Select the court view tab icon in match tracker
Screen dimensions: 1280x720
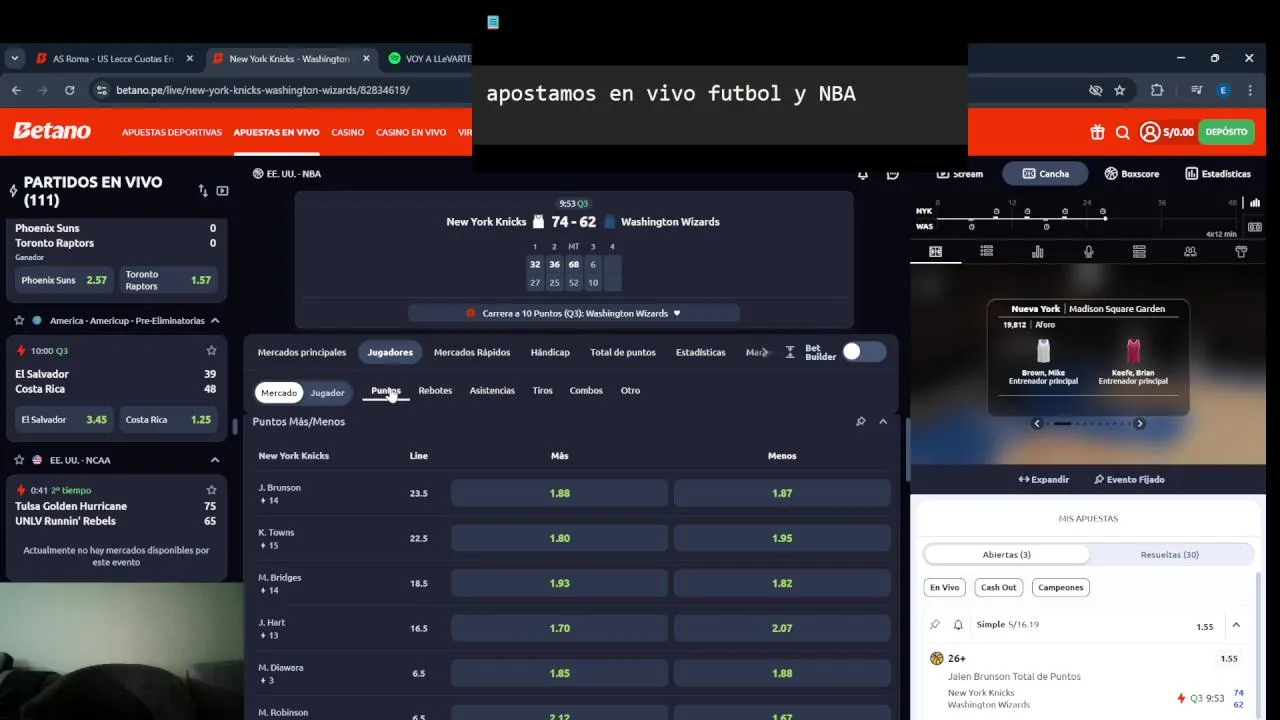[936, 252]
